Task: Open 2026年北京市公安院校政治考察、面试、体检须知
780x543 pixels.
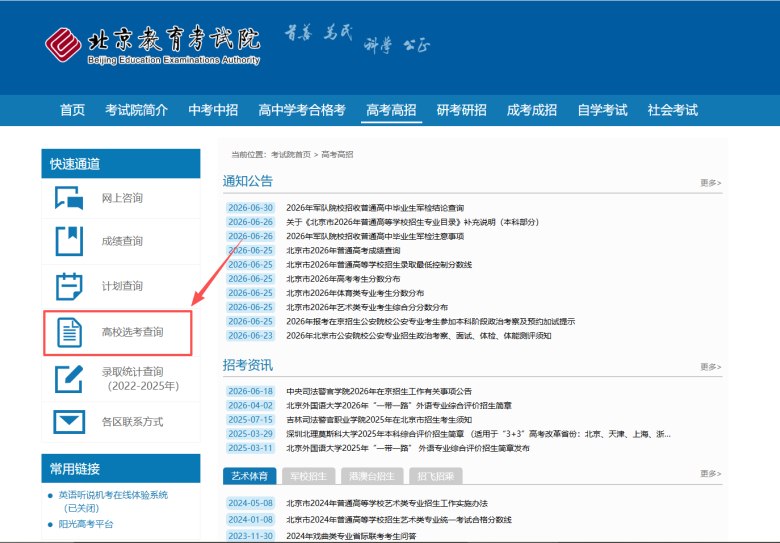Action: pyautogui.click(x=419, y=336)
